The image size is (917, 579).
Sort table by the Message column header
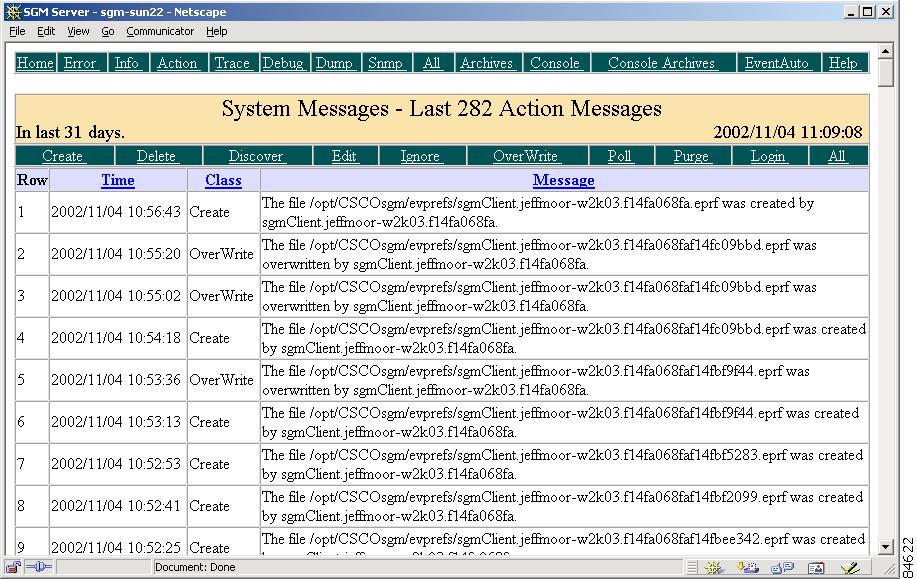pos(564,180)
